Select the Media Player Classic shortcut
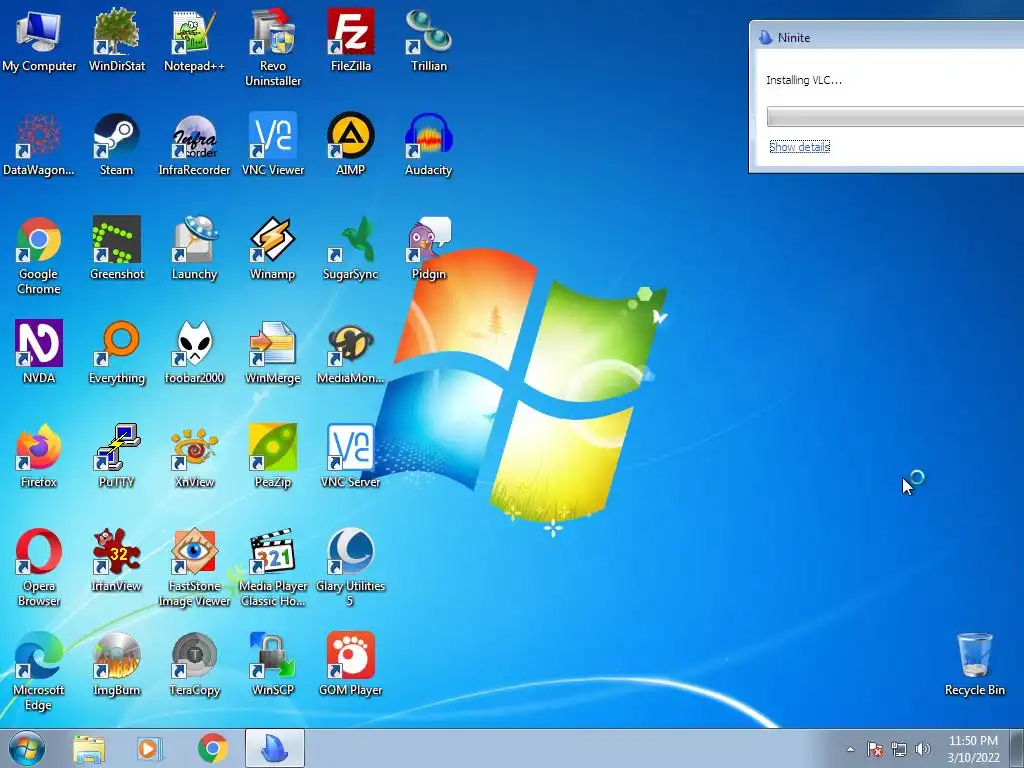This screenshot has width=1024, height=768. 273,568
